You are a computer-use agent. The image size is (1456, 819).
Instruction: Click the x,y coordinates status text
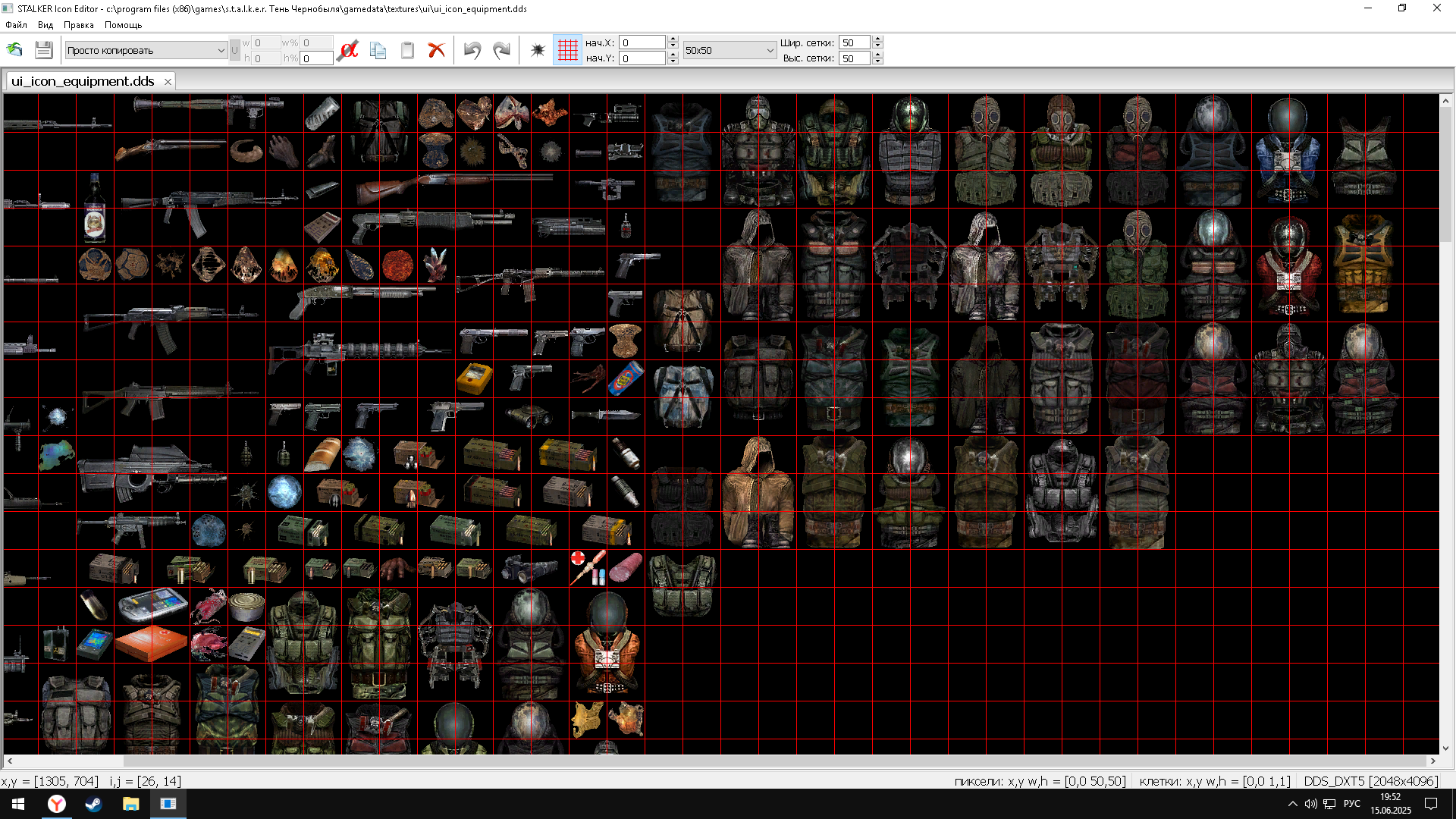pos(49,781)
